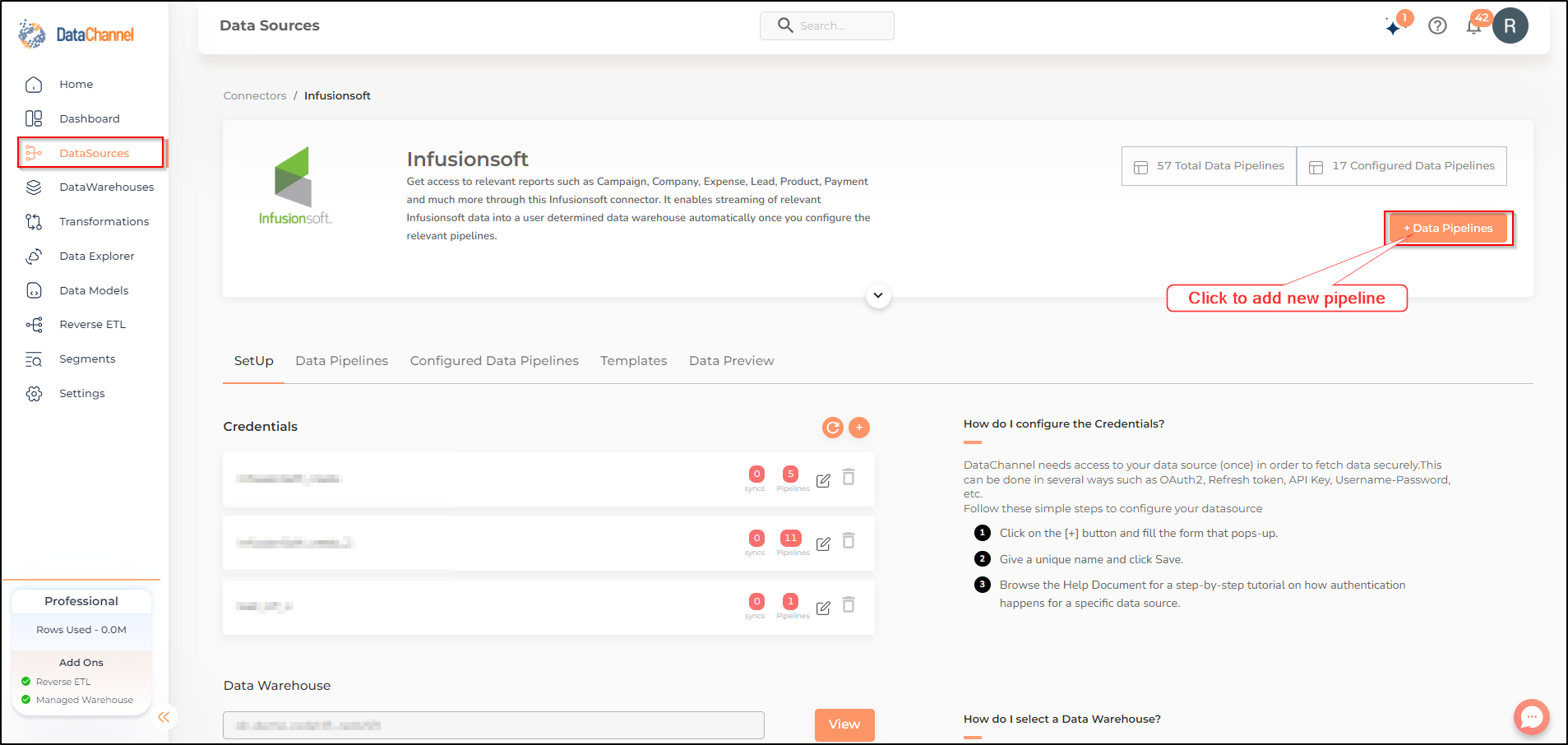Screen dimensions: 1568x745
Task: Click 'Give a unique name and click Save.' step
Action: 1091,560
